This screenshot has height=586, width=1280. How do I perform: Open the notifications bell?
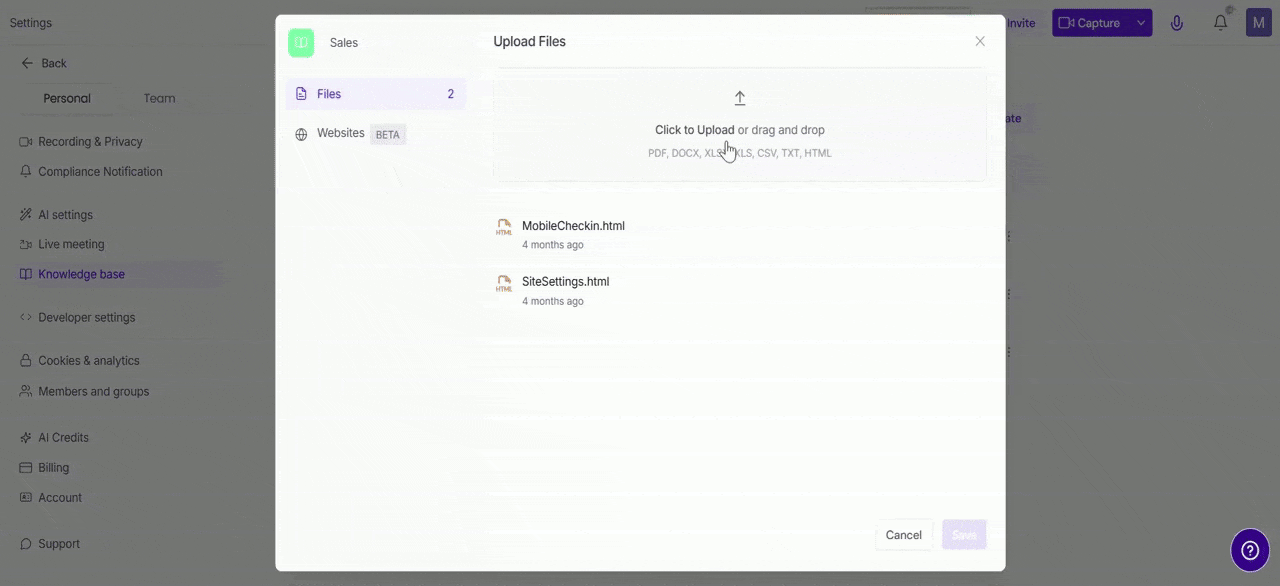(1220, 22)
